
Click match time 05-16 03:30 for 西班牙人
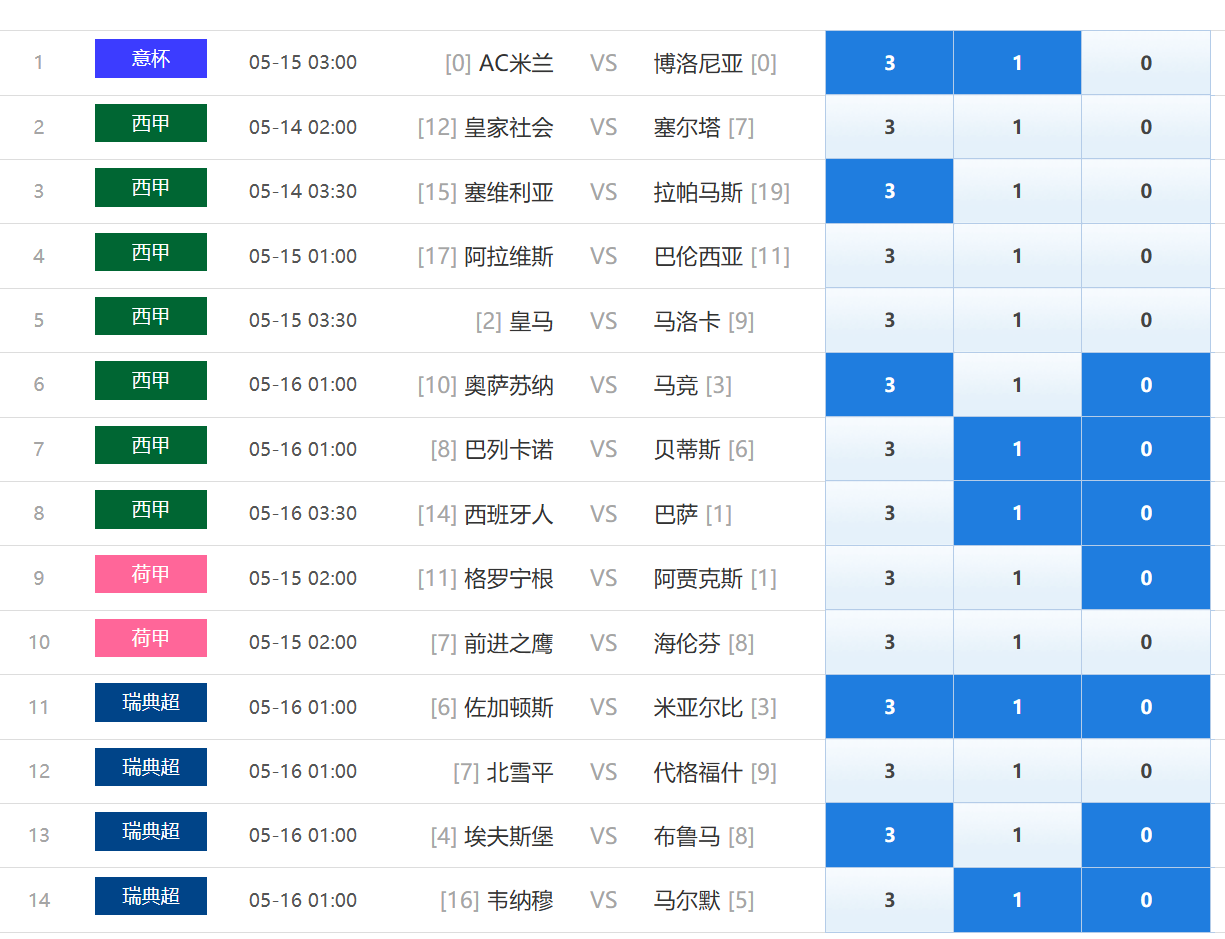pyautogui.click(x=303, y=513)
